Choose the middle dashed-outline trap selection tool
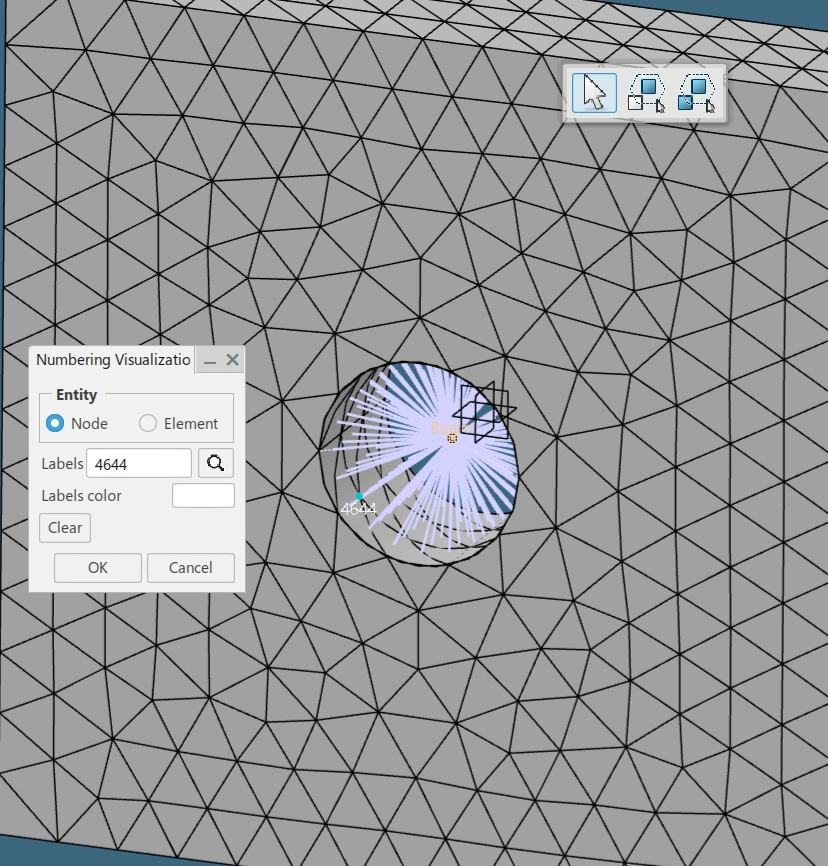The image size is (828, 866). [646, 93]
